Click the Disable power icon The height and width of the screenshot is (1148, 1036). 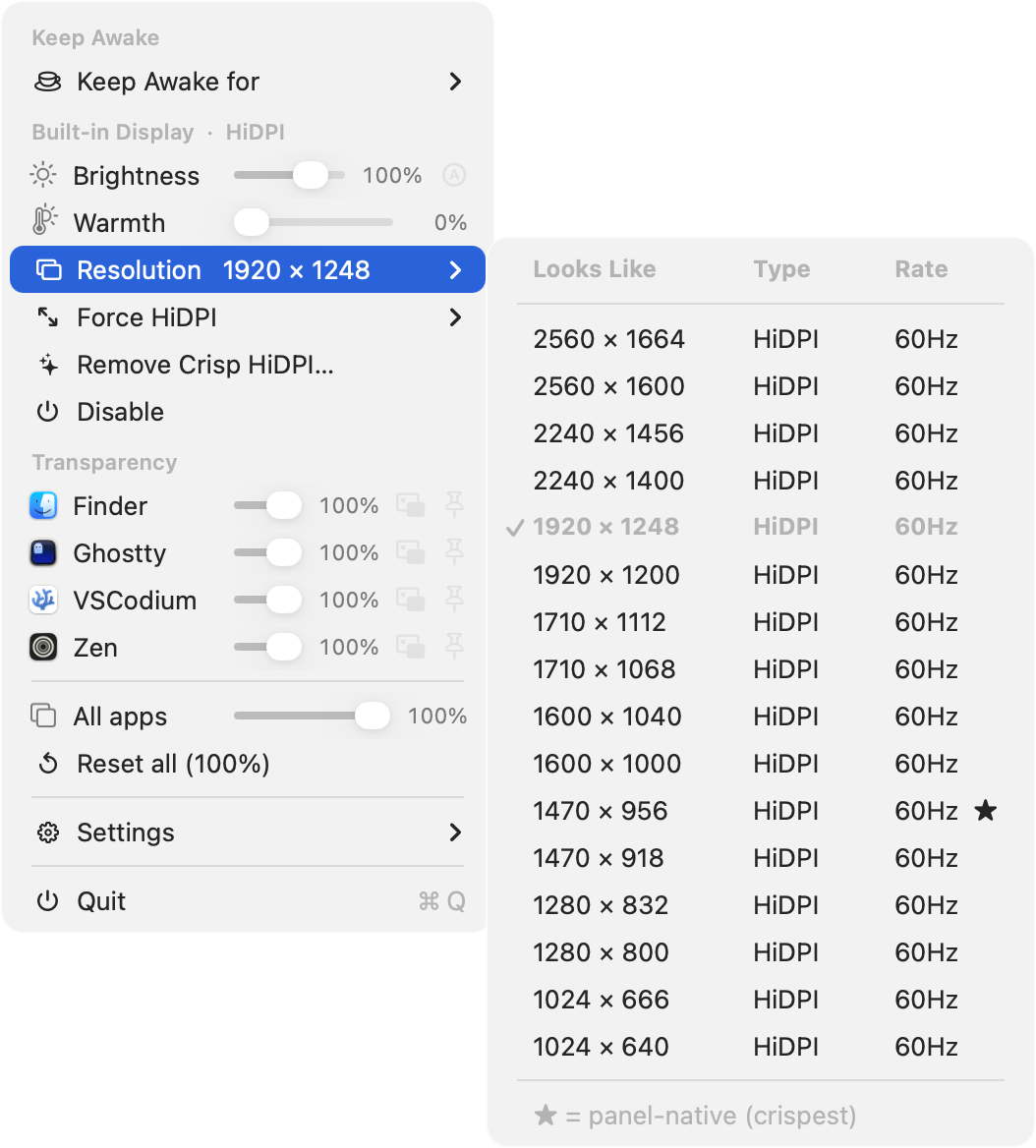pyautogui.click(x=47, y=412)
